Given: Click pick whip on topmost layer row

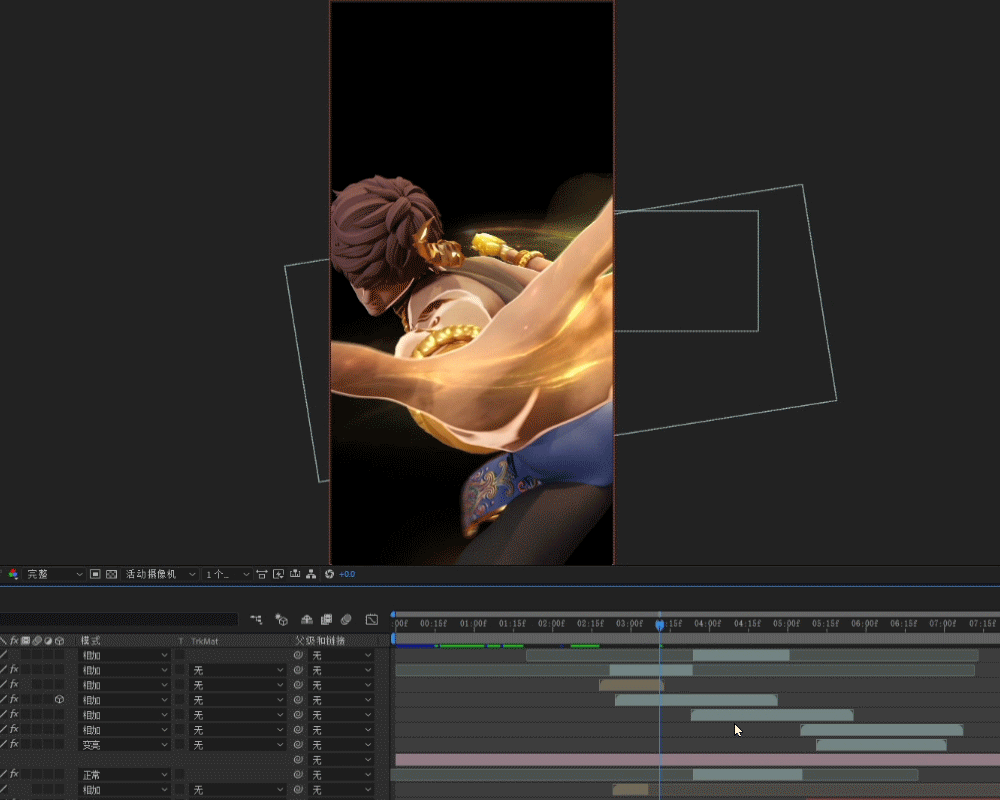Looking at the screenshot, I should tap(298, 655).
